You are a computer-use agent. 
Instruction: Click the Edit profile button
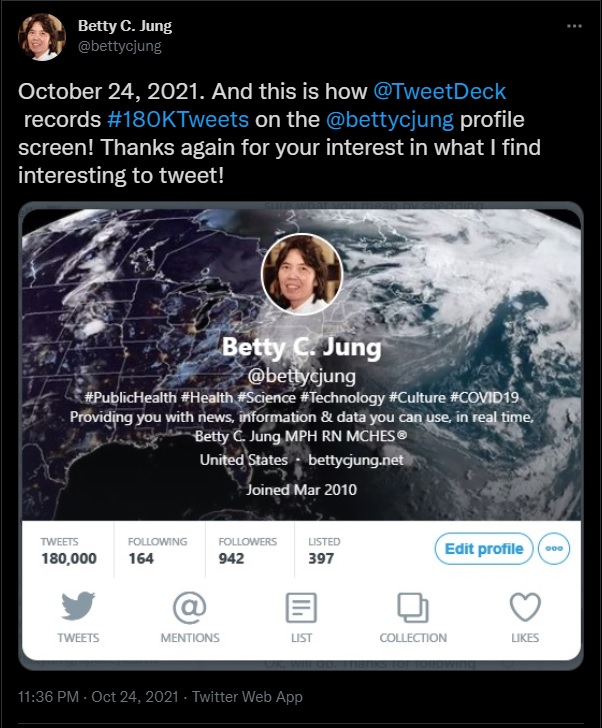pos(484,548)
